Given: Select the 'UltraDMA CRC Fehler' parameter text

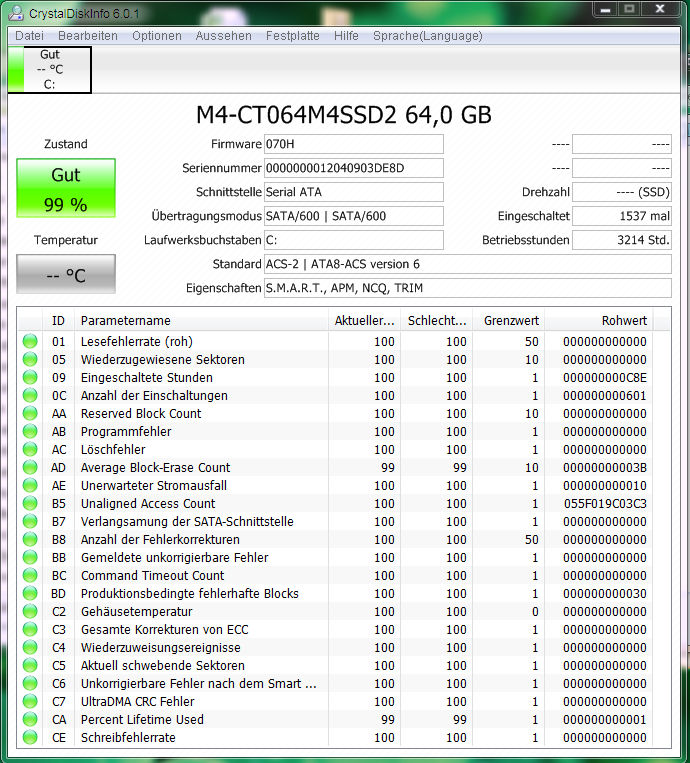Looking at the screenshot, I should (x=137, y=701).
